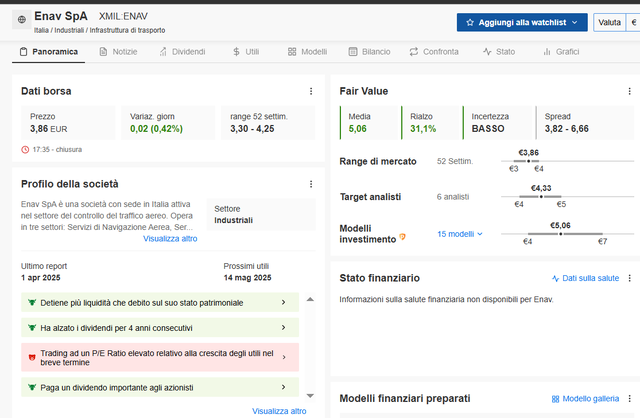The image size is (640, 418).
Task: Open the Profilo della società three-dot menu
Action: tap(311, 184)
